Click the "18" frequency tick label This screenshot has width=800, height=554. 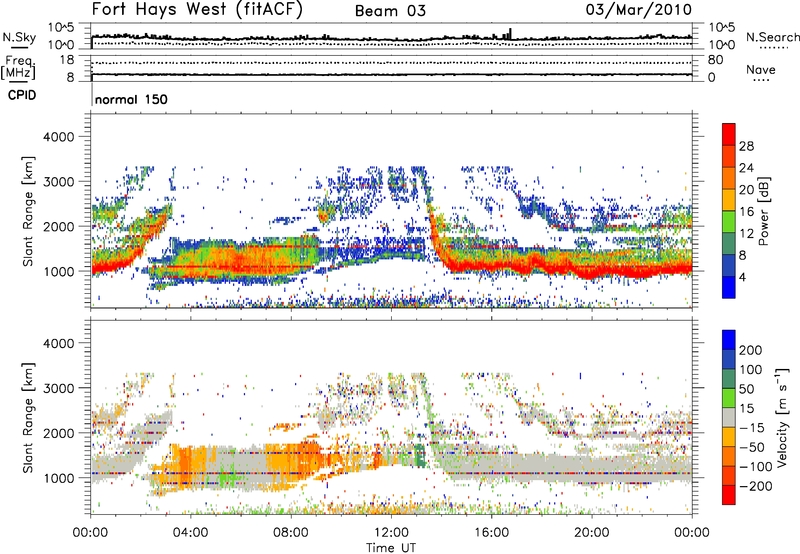[x=67, y=60]
